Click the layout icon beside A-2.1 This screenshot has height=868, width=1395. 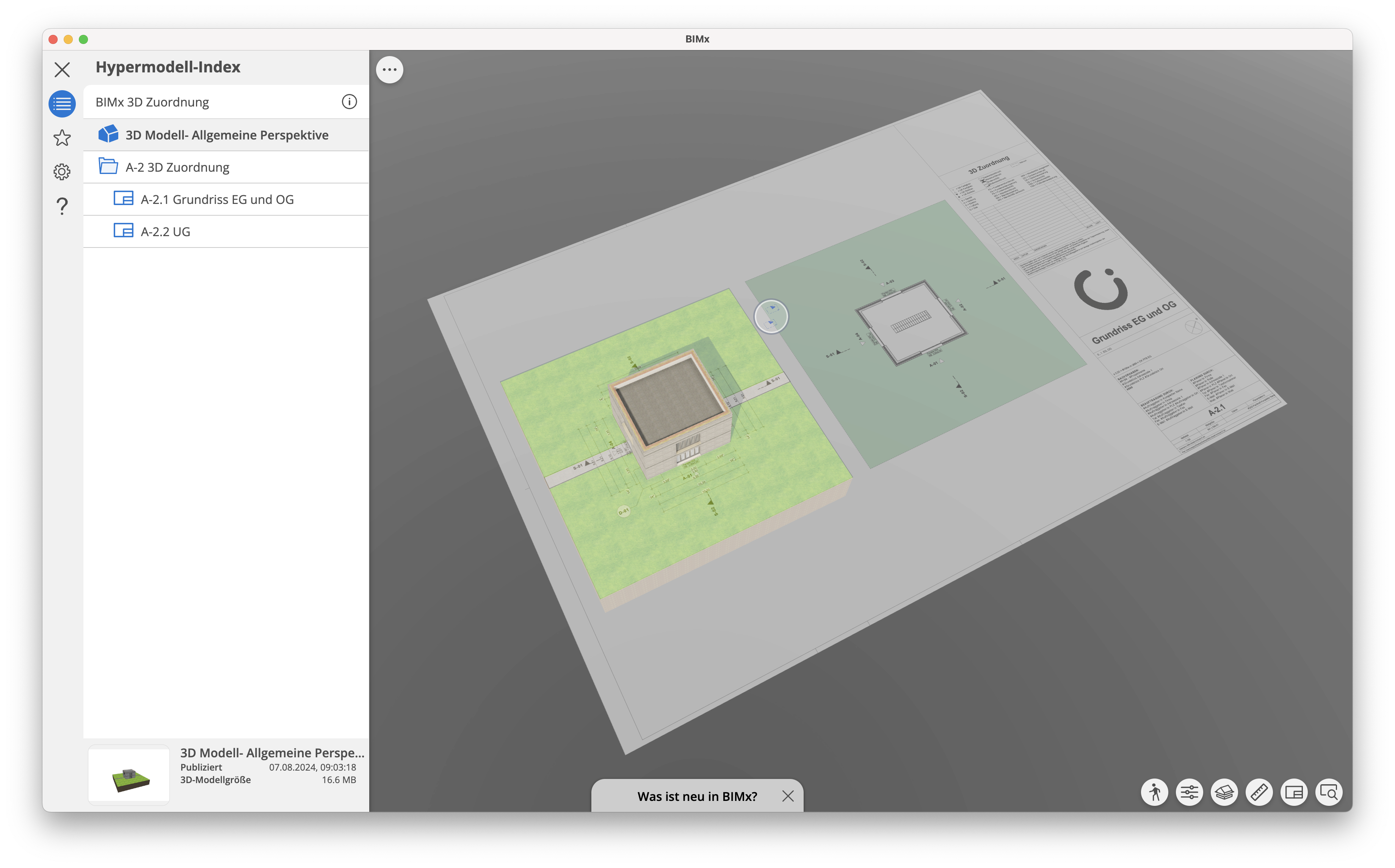(x=124, y=198)
